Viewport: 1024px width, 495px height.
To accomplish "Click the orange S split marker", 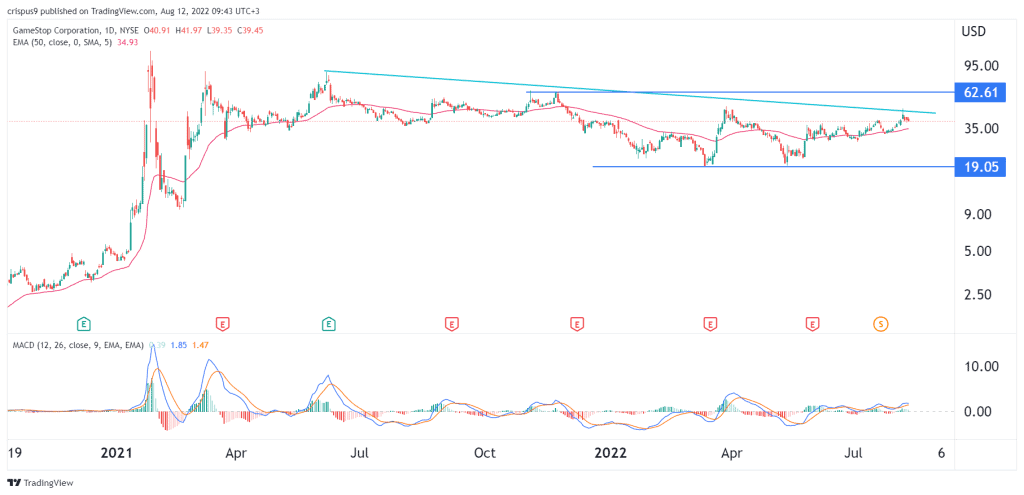I will [x=880, y=323].
